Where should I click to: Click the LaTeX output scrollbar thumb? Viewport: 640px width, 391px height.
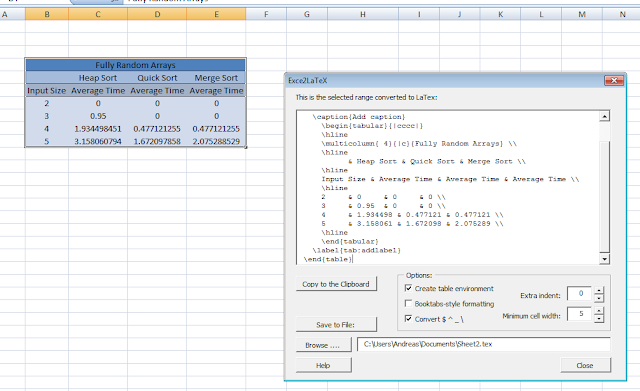click(604, 196)
